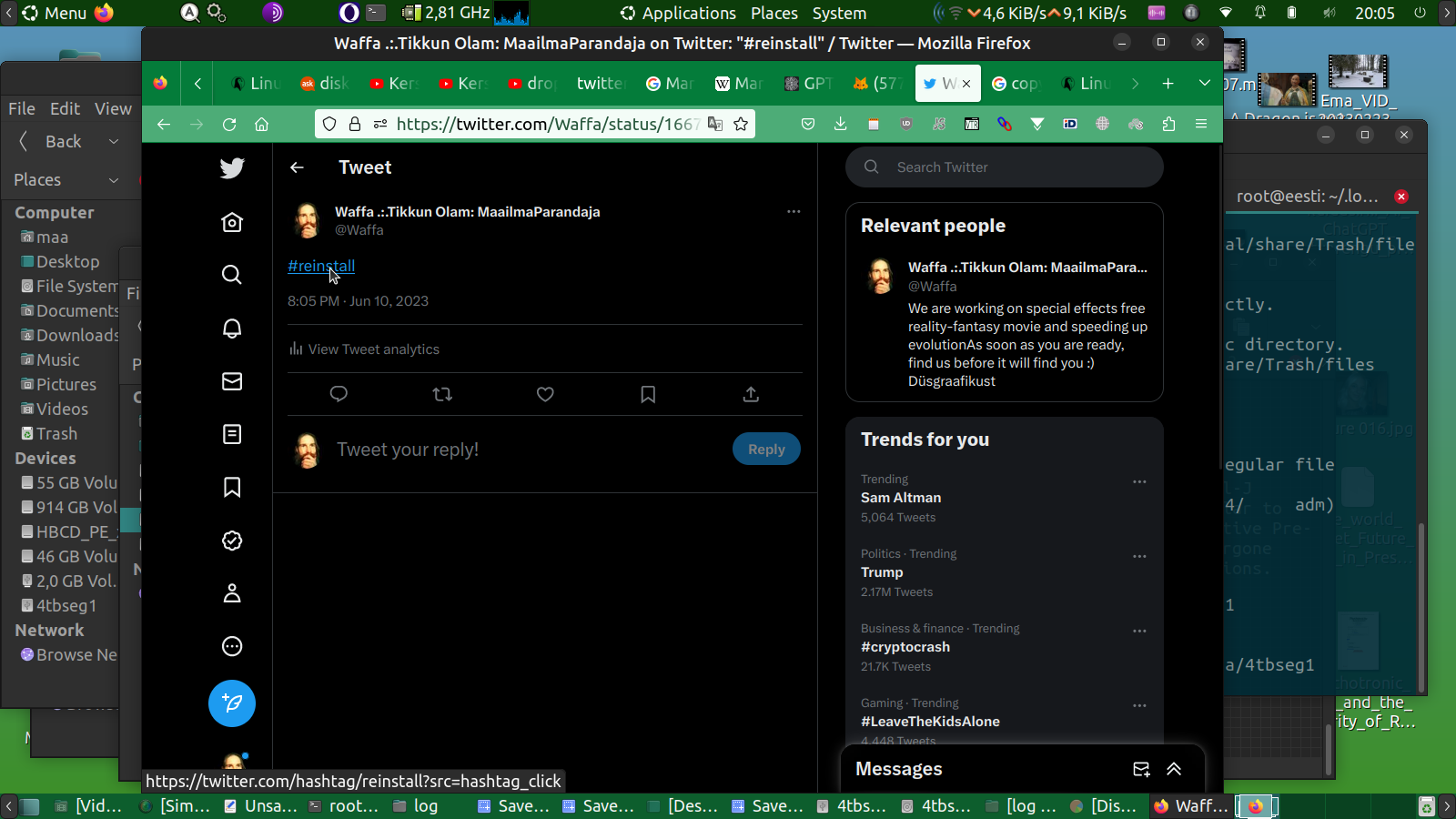Bookmark this page with the star icon

coord(742,124)
